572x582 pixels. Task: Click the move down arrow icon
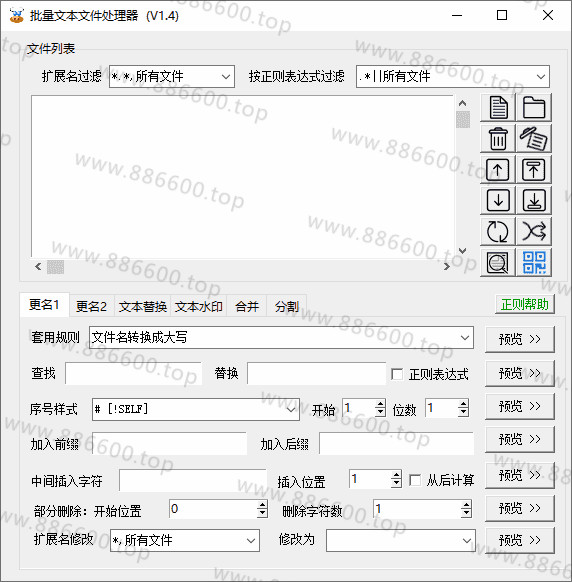(x=498, y=200)
